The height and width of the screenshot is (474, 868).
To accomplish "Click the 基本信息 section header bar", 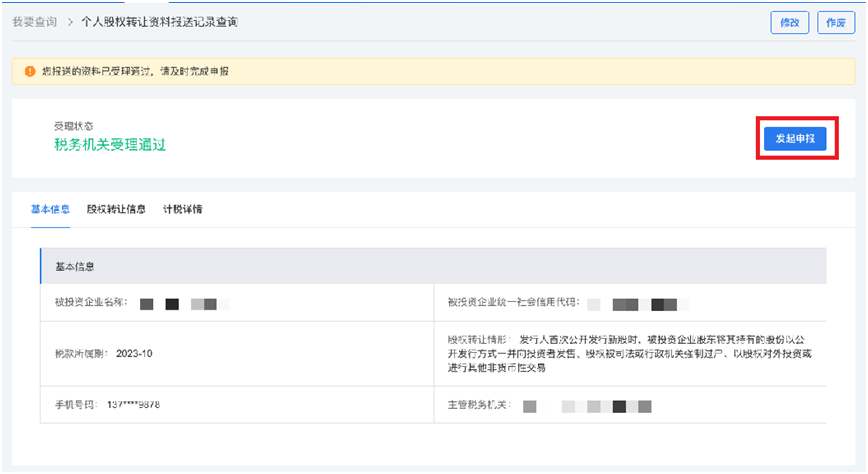I will click(x=433, y=267).
